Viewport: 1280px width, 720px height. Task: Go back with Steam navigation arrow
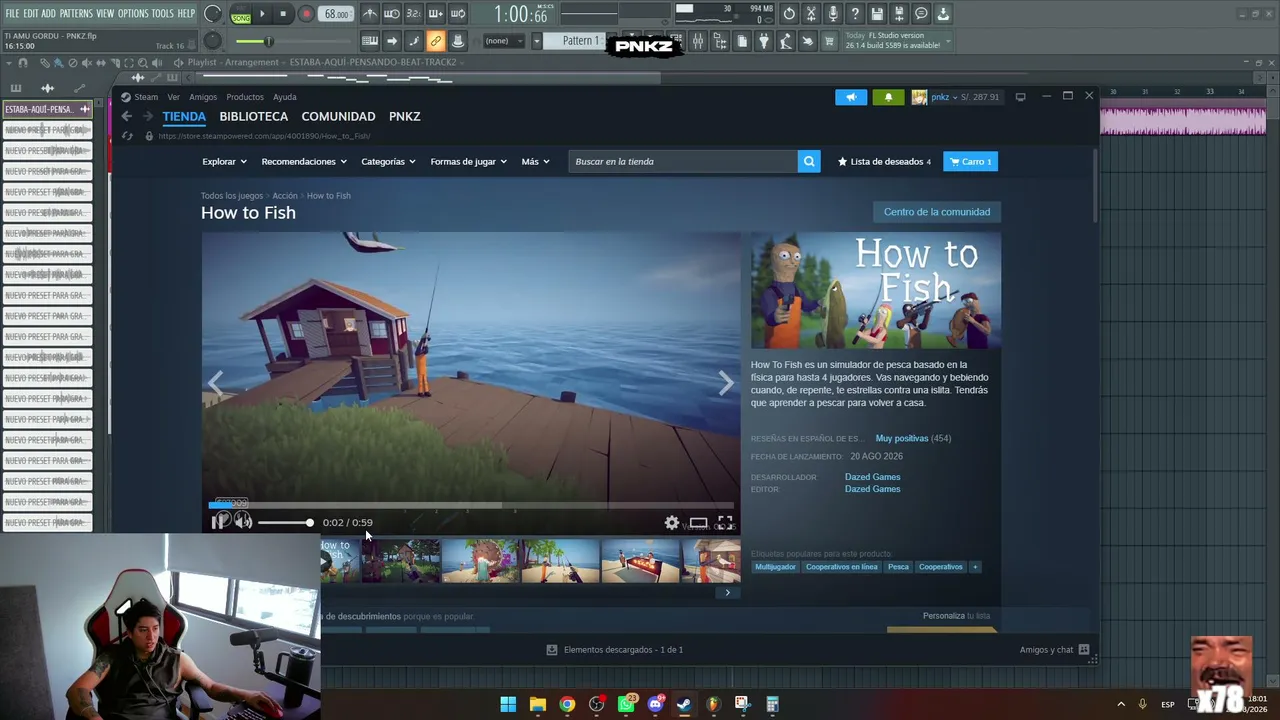tap(126, 117)
